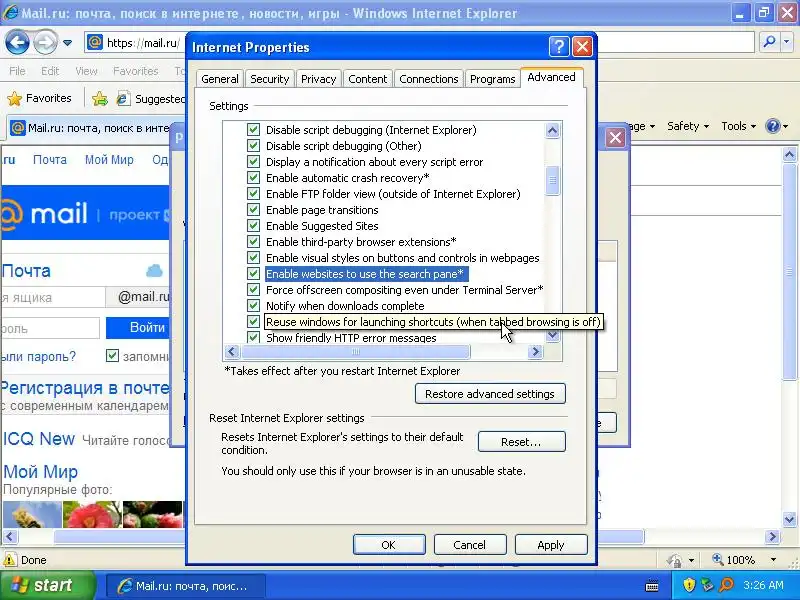Click the IE Forward navigation button
Image resolution: width=800 pixels, height=600 pixels.
45,42
